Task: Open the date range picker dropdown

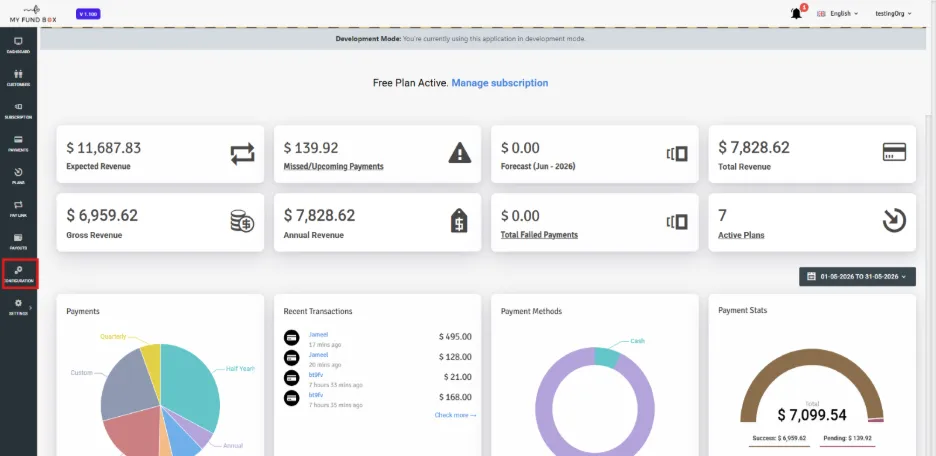Action: (857, 276)
